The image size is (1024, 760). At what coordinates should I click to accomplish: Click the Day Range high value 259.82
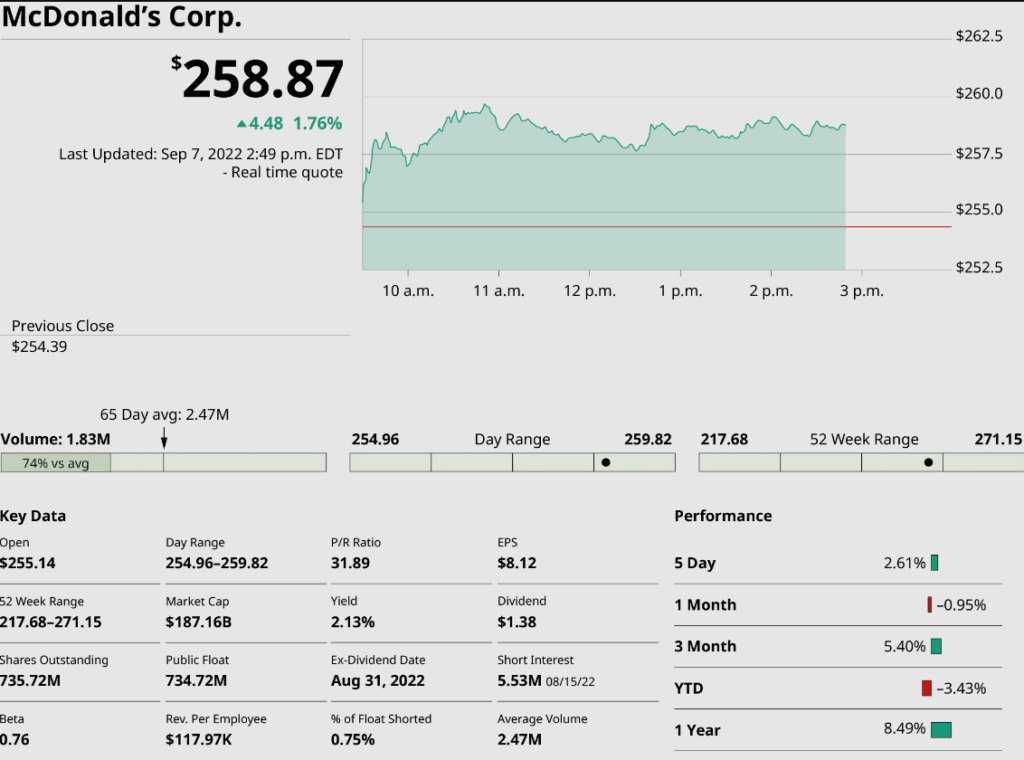(648, 439)
